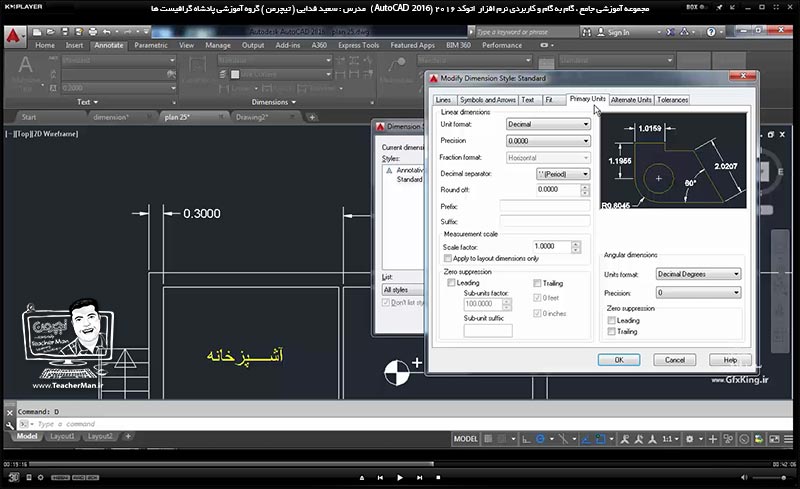This screenshot has width=800, height=489.
Task: Click the player volume speaker icon
Action: point(744,478)
